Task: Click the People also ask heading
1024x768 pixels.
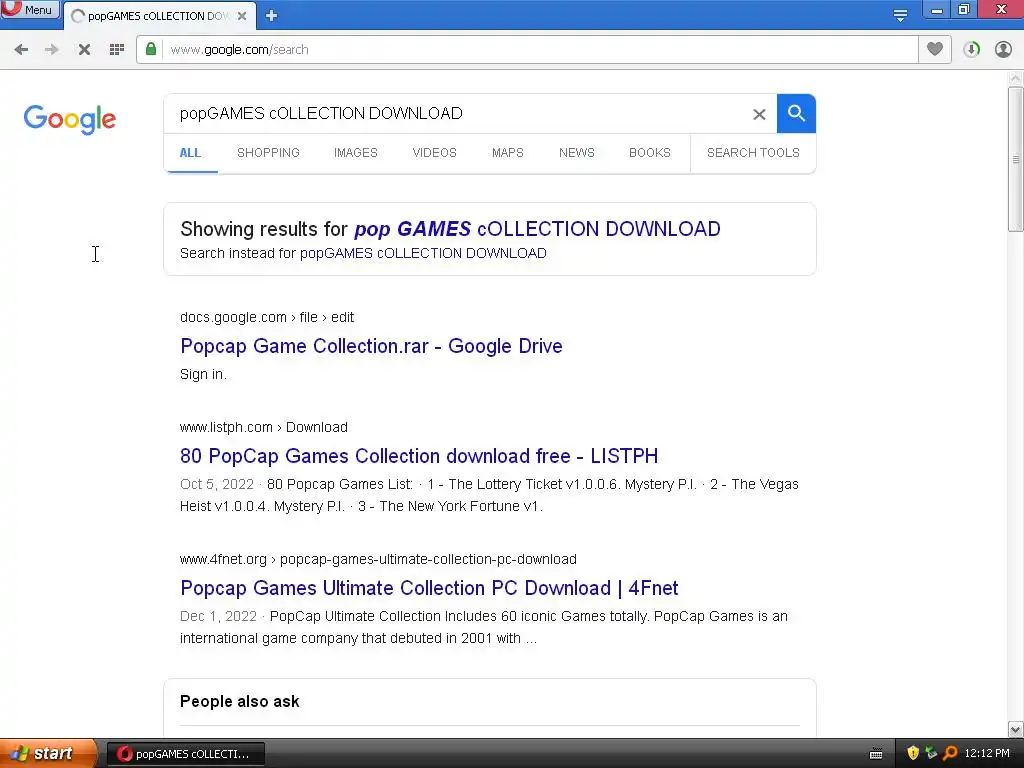Action: tap(240, 701)
